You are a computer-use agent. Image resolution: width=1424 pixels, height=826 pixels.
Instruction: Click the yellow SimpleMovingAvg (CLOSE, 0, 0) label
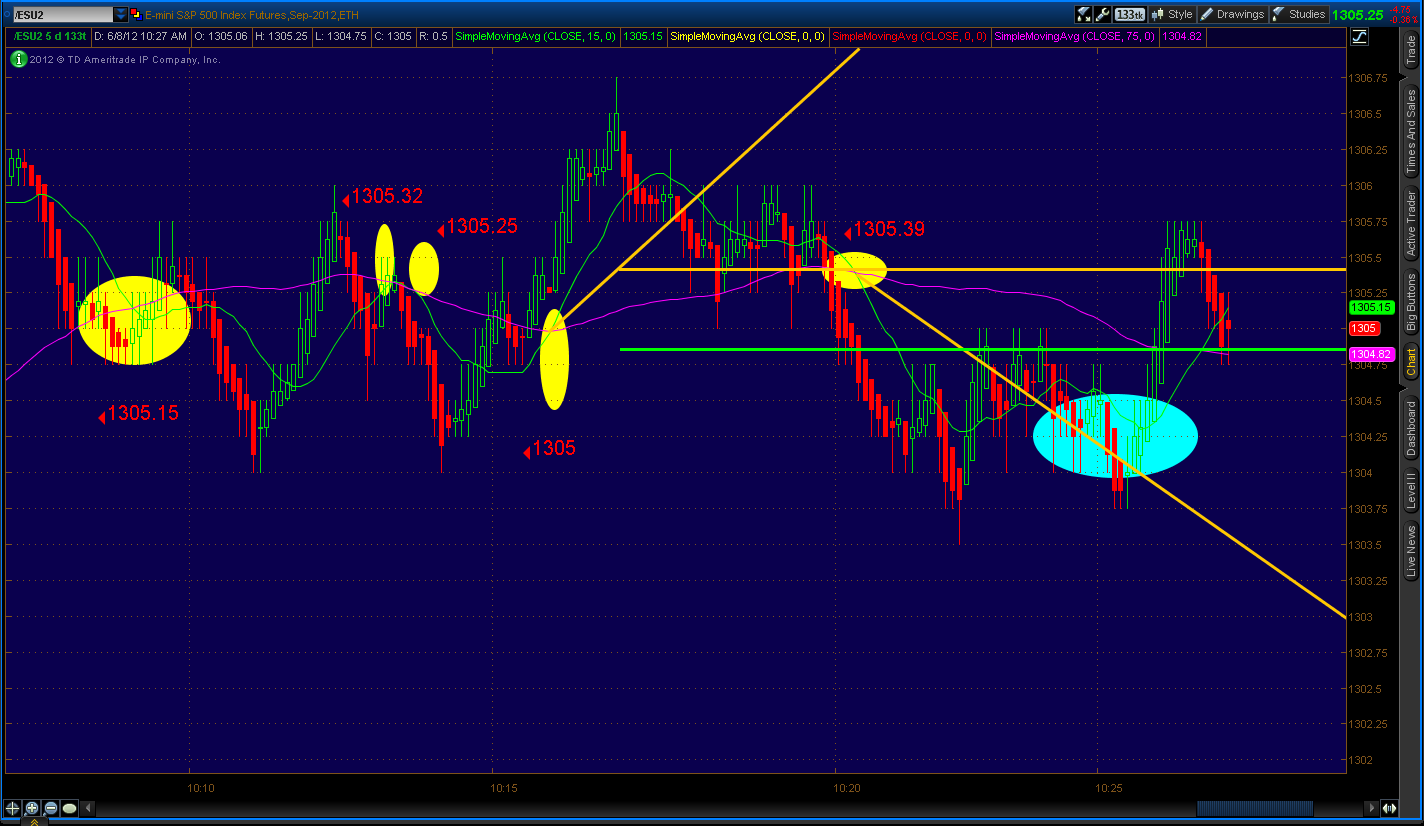(x=747, y=36)
